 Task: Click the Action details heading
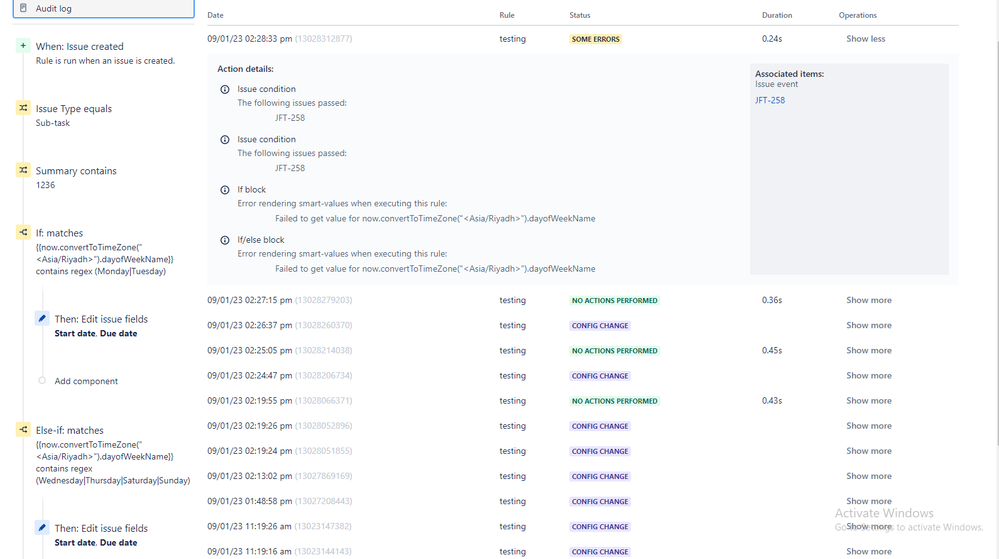(245, 69)
